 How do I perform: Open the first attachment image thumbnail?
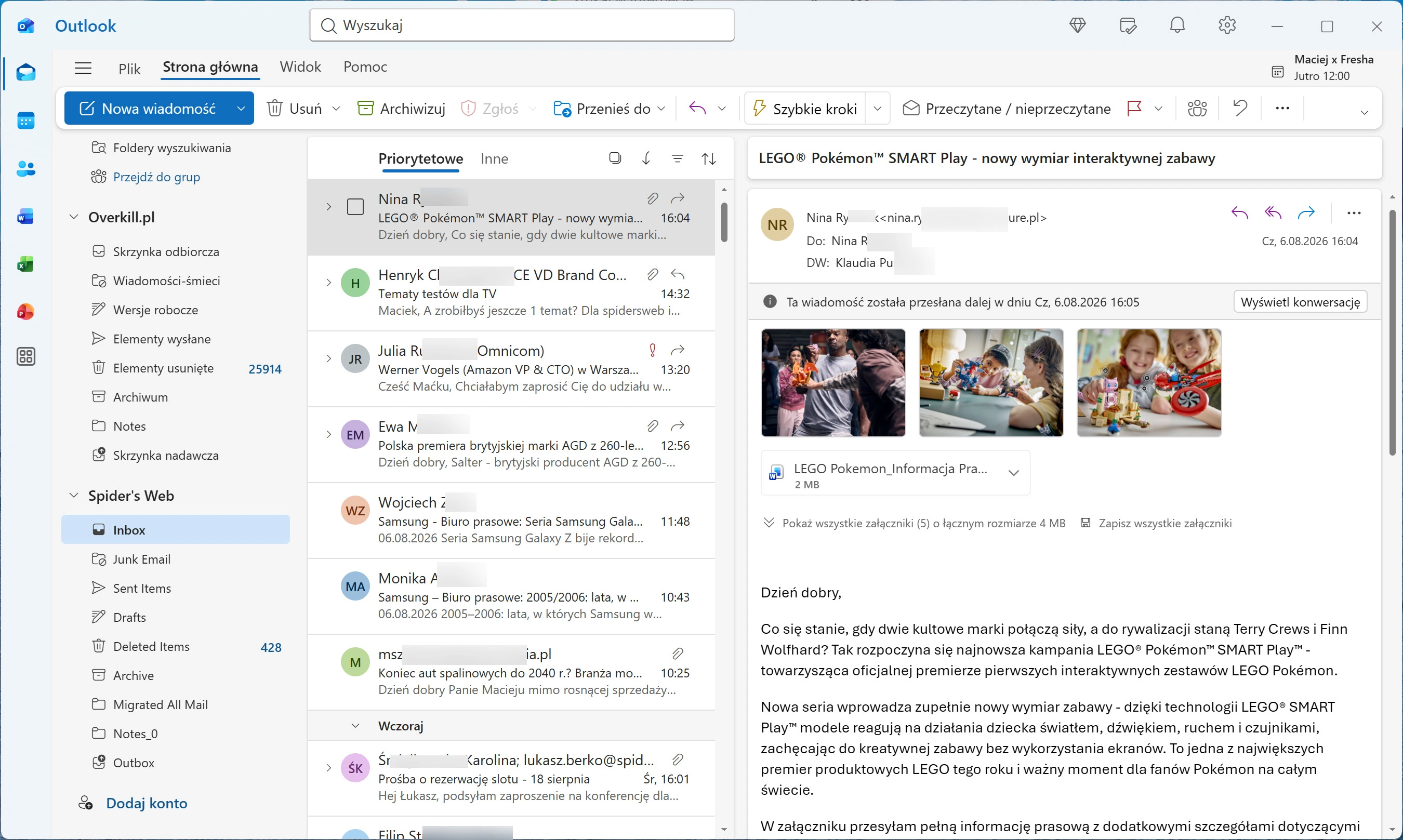click(833, 383)
